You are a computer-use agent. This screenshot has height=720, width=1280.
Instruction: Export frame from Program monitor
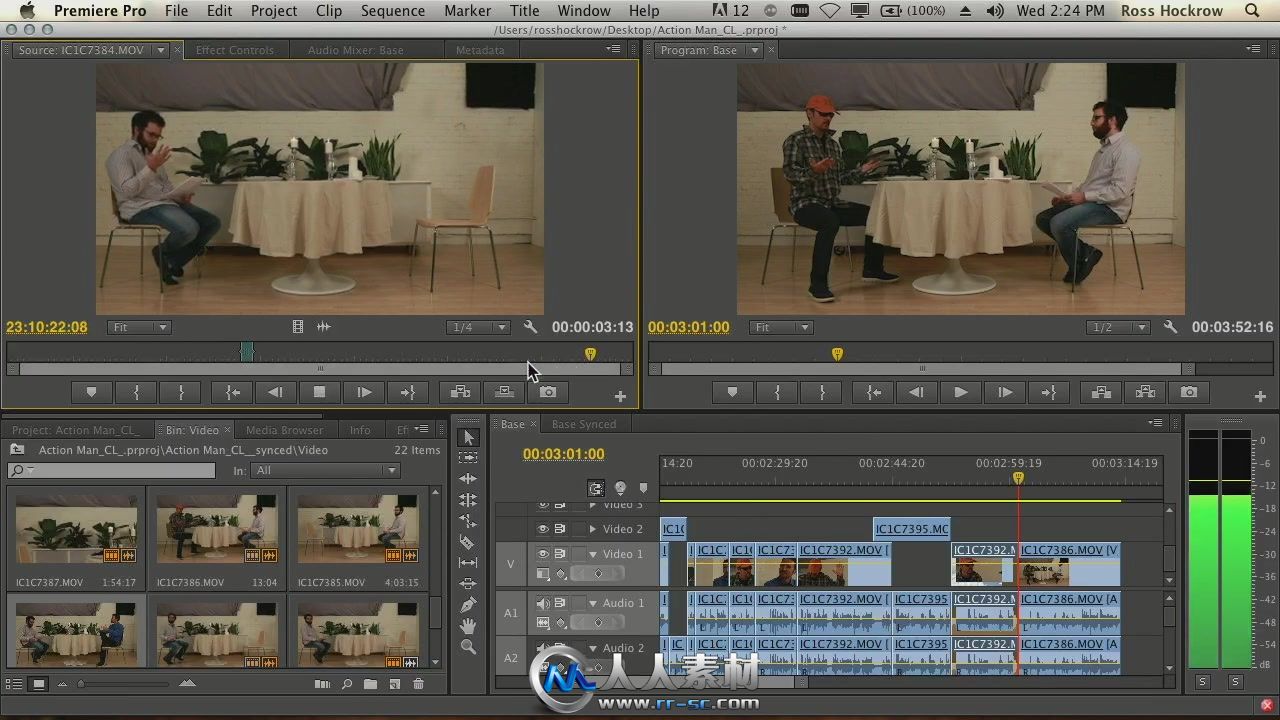tap(1189, 393)
